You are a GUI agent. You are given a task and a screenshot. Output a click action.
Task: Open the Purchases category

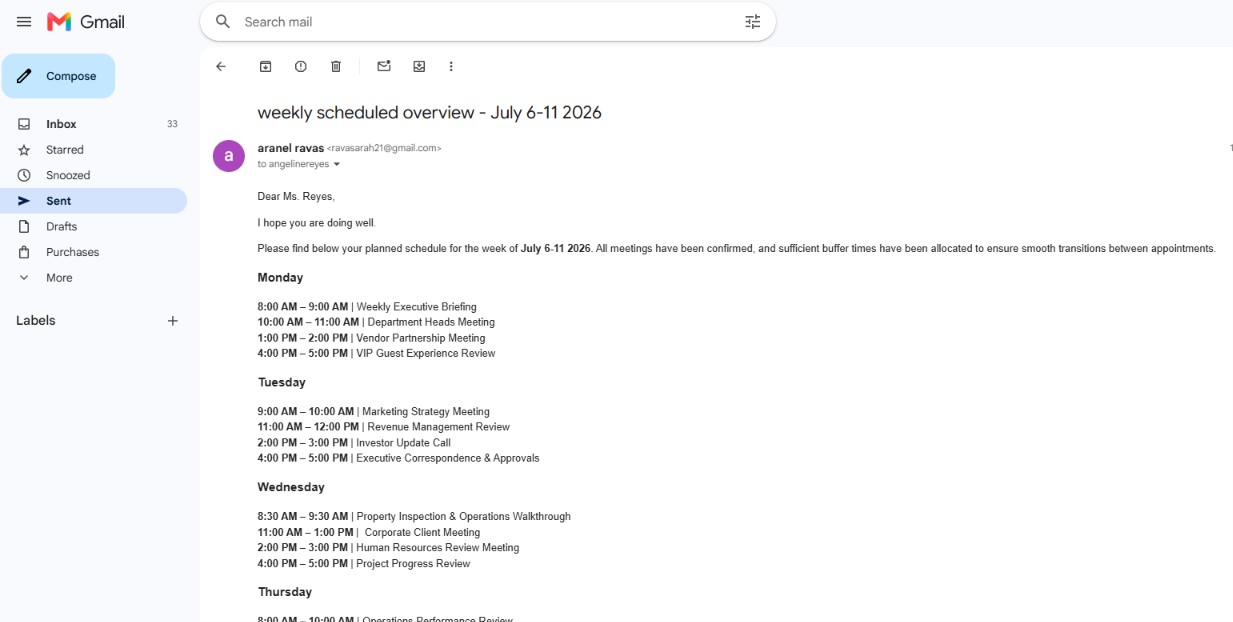(93, 252)
